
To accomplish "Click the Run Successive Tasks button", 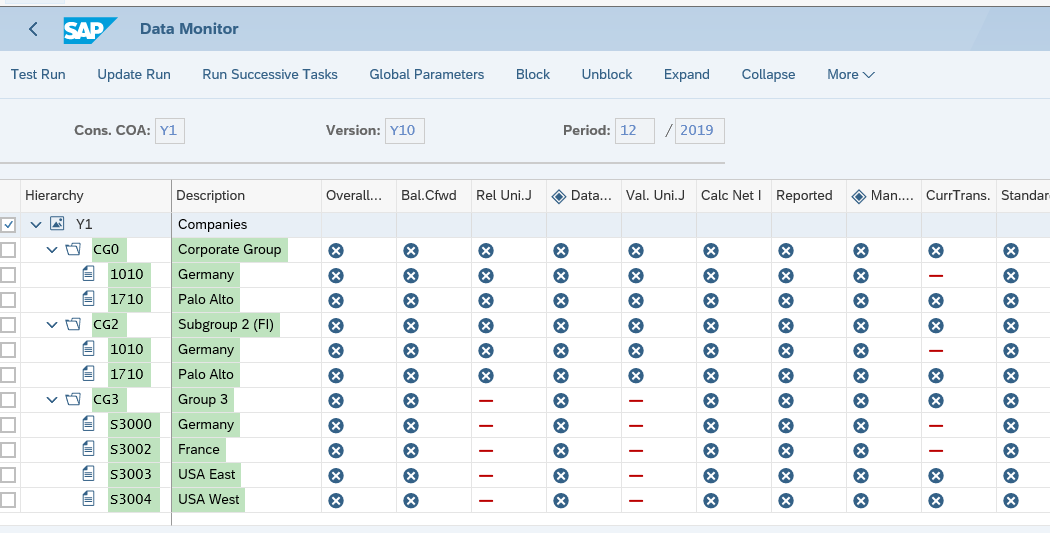I will tap(270, 74).
